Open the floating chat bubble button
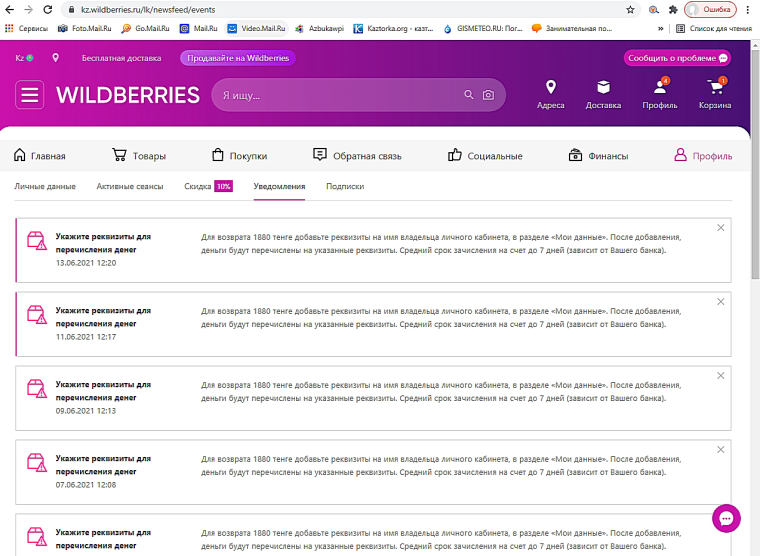The image size is (760, 556). click(726, 518)
